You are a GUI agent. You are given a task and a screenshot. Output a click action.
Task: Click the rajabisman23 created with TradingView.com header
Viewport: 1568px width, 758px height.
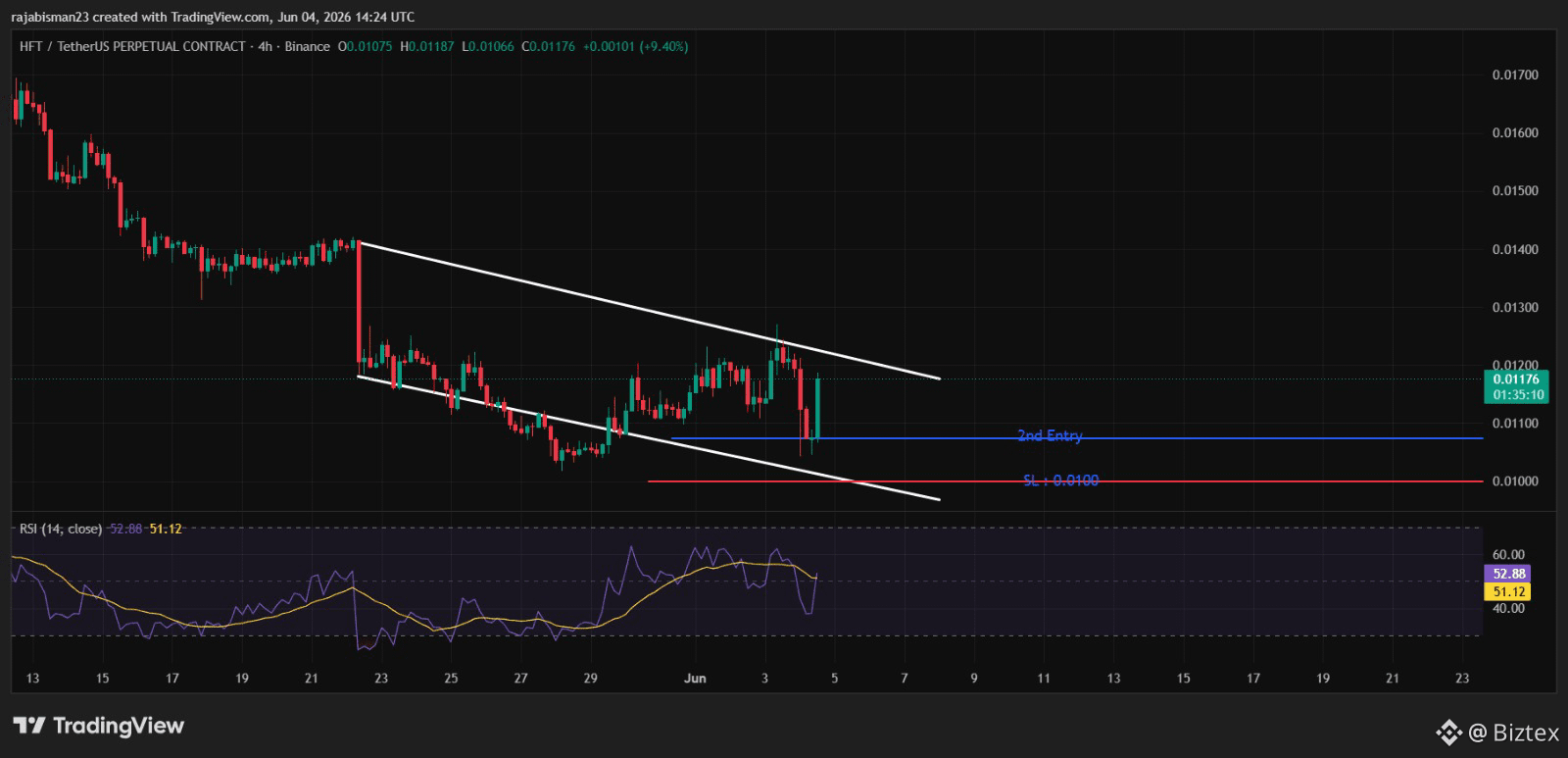pos(213,17)
